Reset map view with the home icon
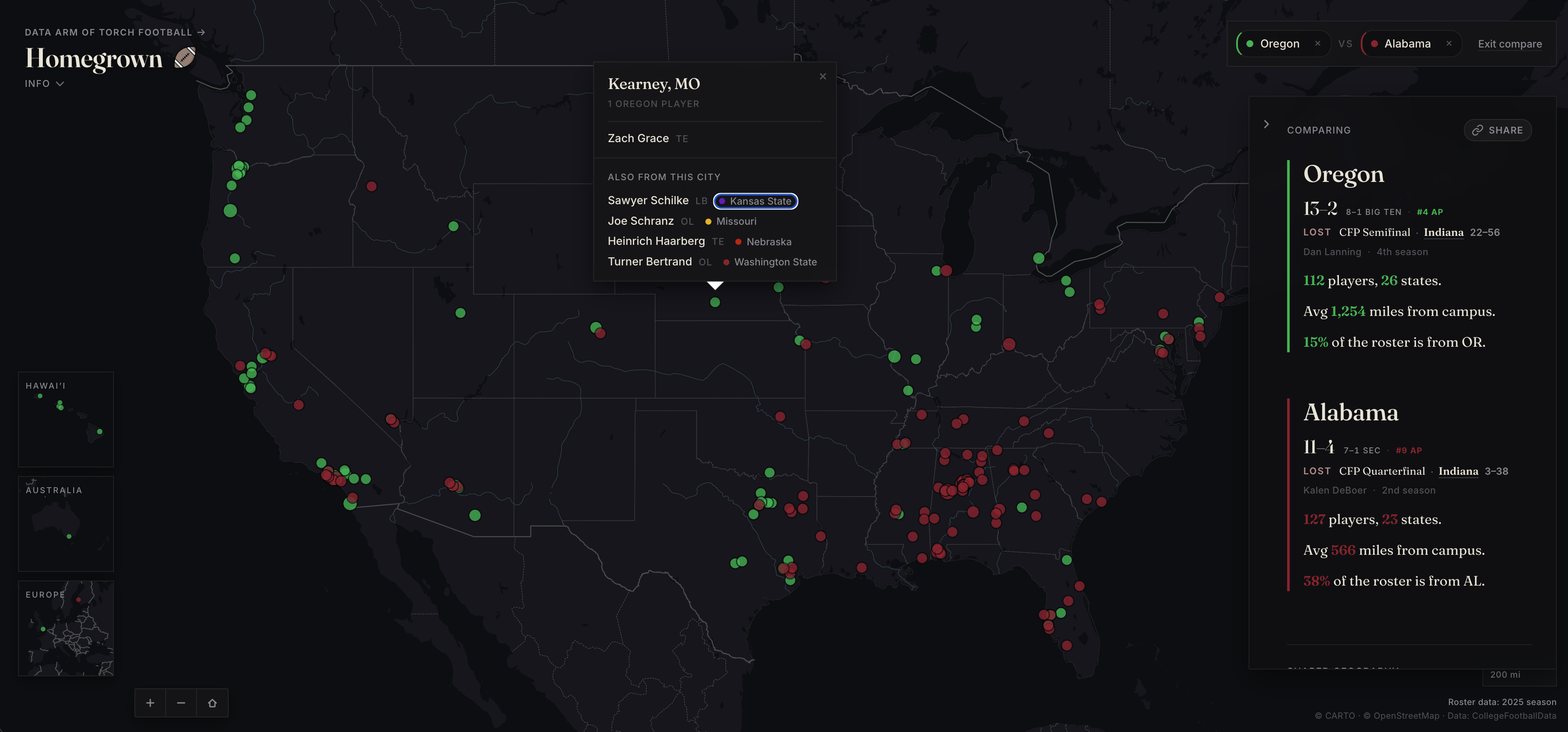1568x732 pixels. [212, 703]
